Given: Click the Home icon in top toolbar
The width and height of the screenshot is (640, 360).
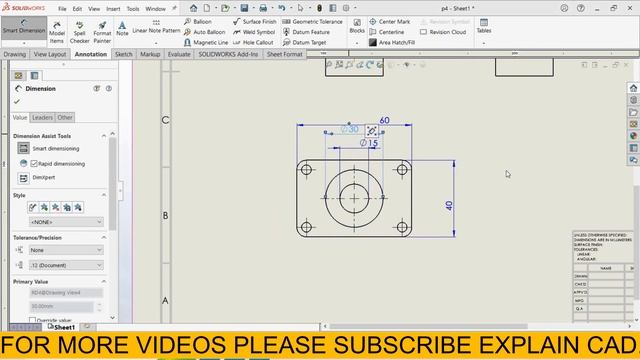Looking at the screenshot, I should (193, 8).
